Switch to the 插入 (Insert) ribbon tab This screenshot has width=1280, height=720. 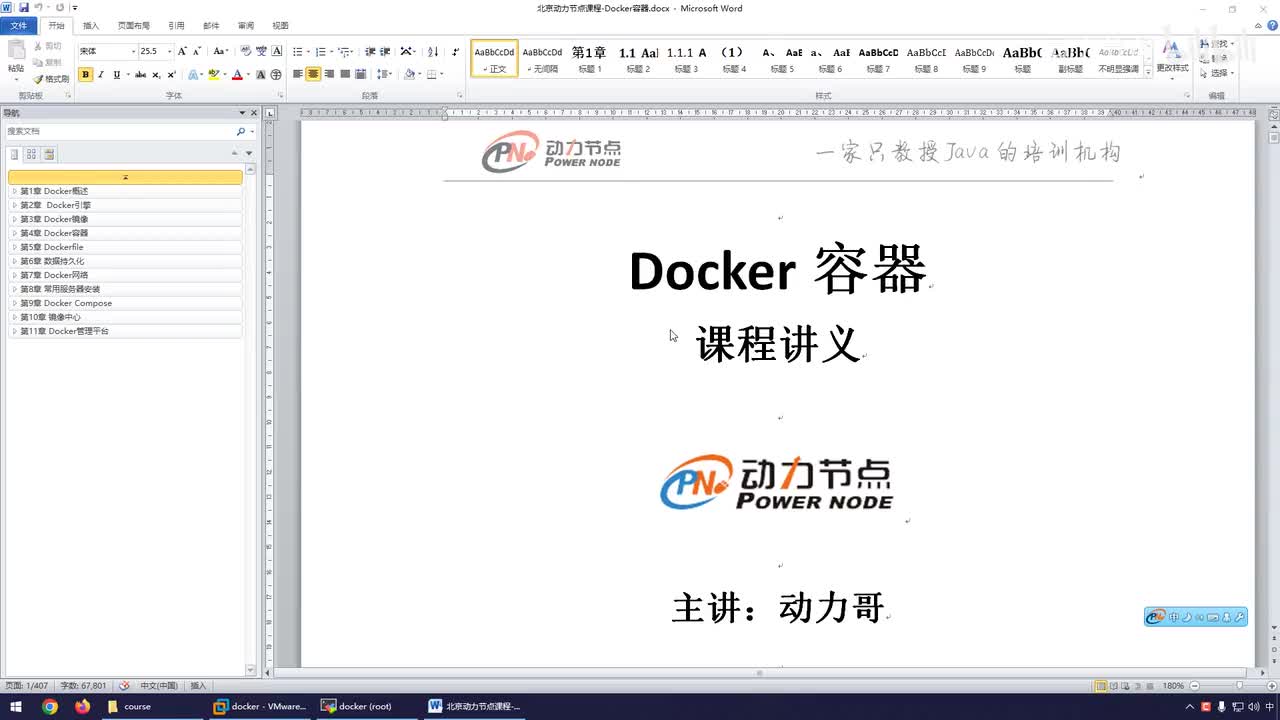91,26
